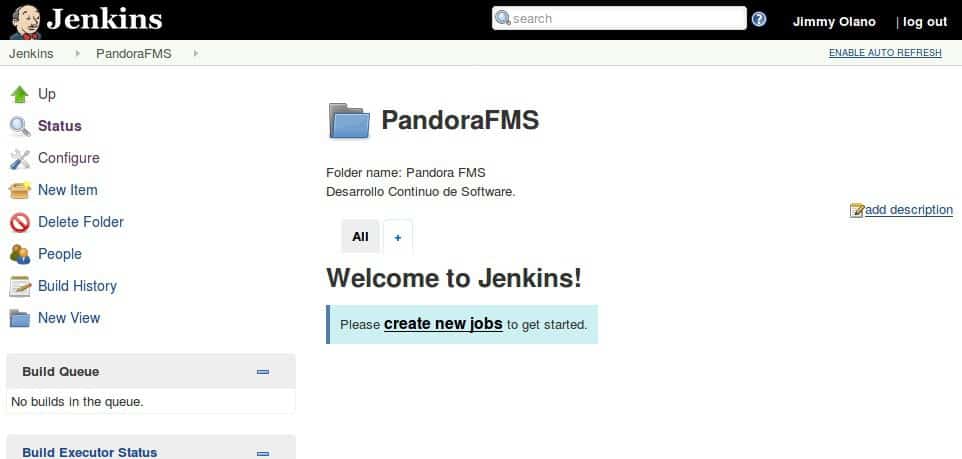Expand the Jenkins breadcrumb arrow menu

77,53
